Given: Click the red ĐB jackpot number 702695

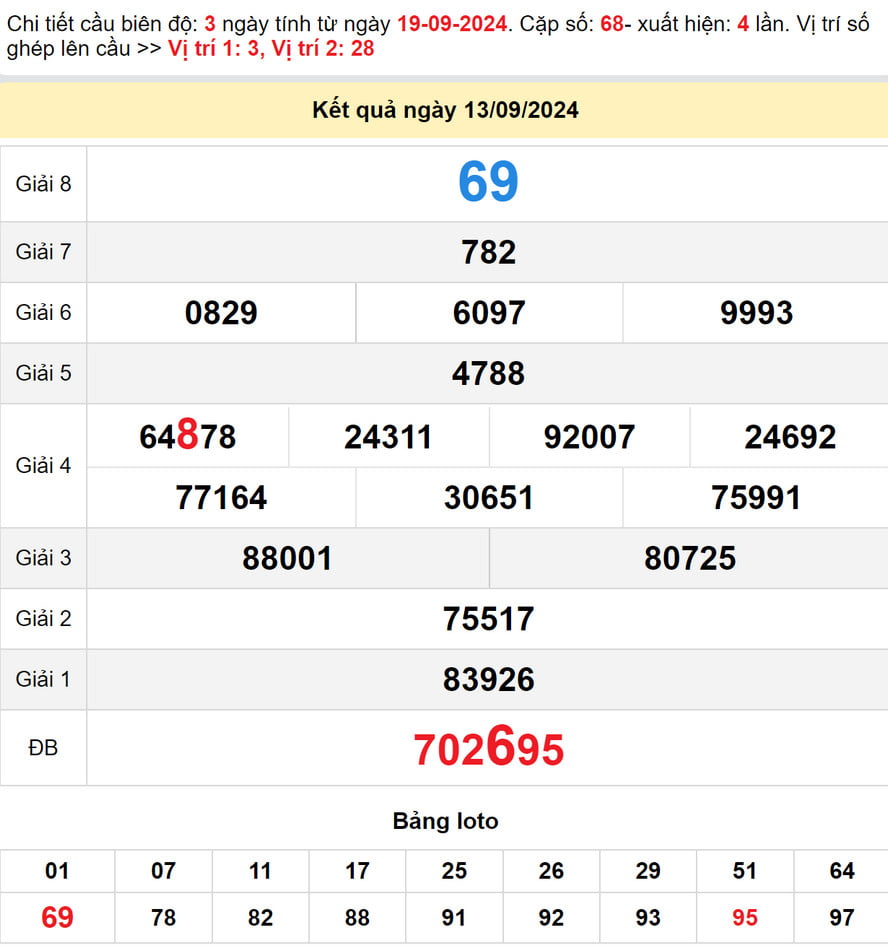Looking at the screenshot, I should 488,749.
